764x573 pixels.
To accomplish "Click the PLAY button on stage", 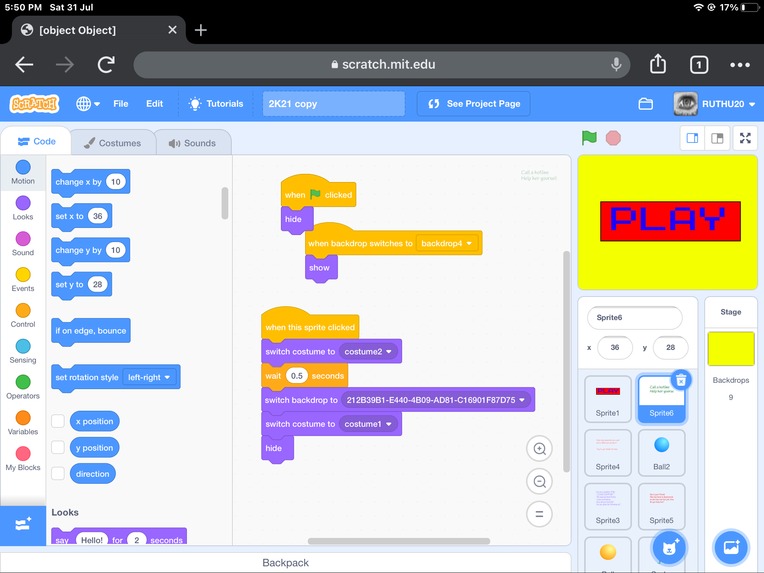I will [x=670, y=221].
